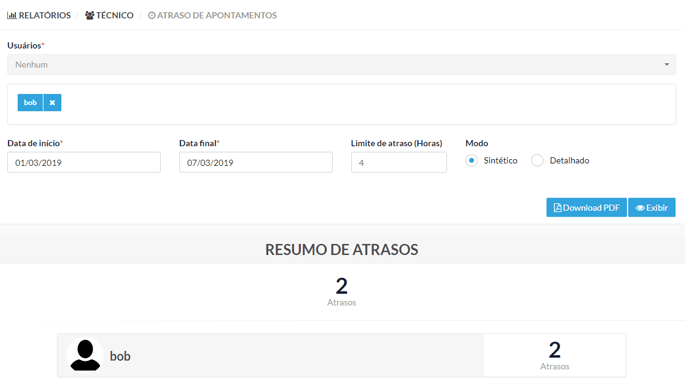
Task: Click the PDF file icon in Download button
Action: tap(557, 208)
